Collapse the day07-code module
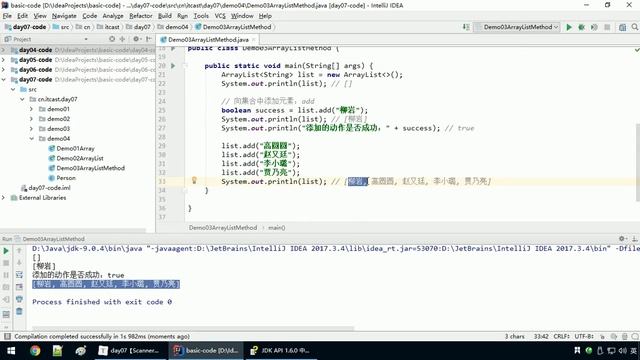 coord(3,79)
